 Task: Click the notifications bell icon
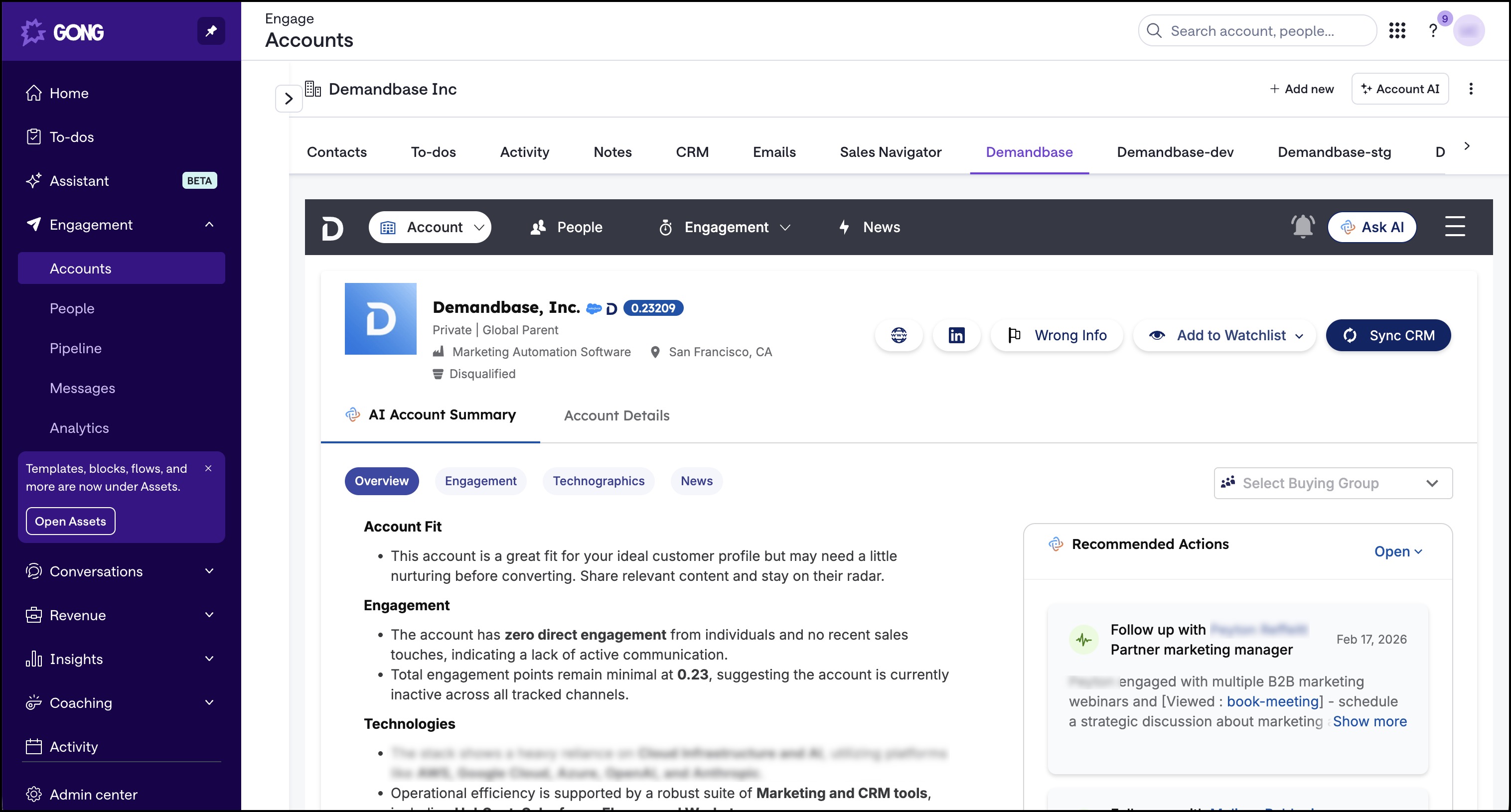[x=1303, y=227]
